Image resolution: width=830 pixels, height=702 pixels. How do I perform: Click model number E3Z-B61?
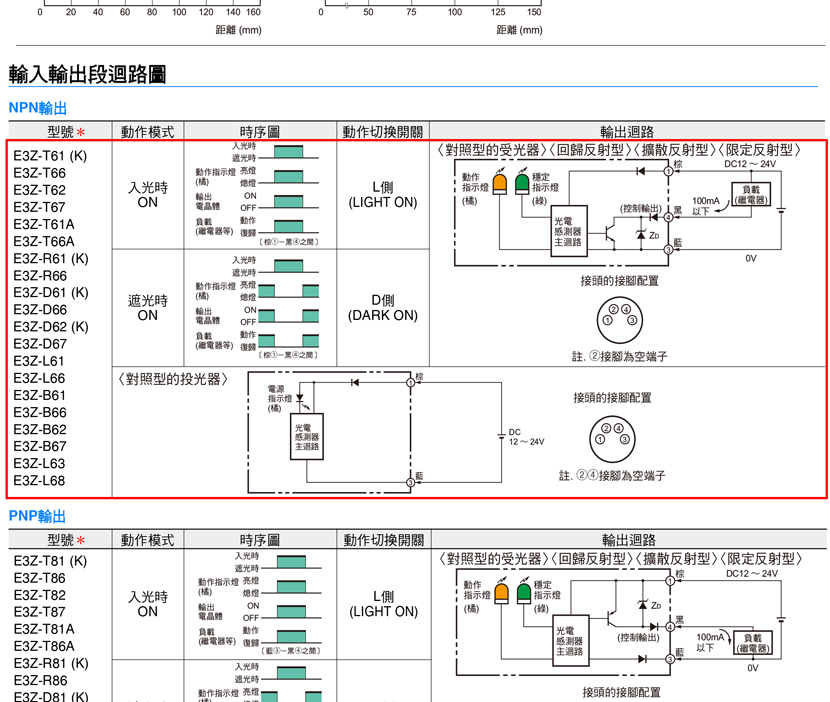(40, 395)
